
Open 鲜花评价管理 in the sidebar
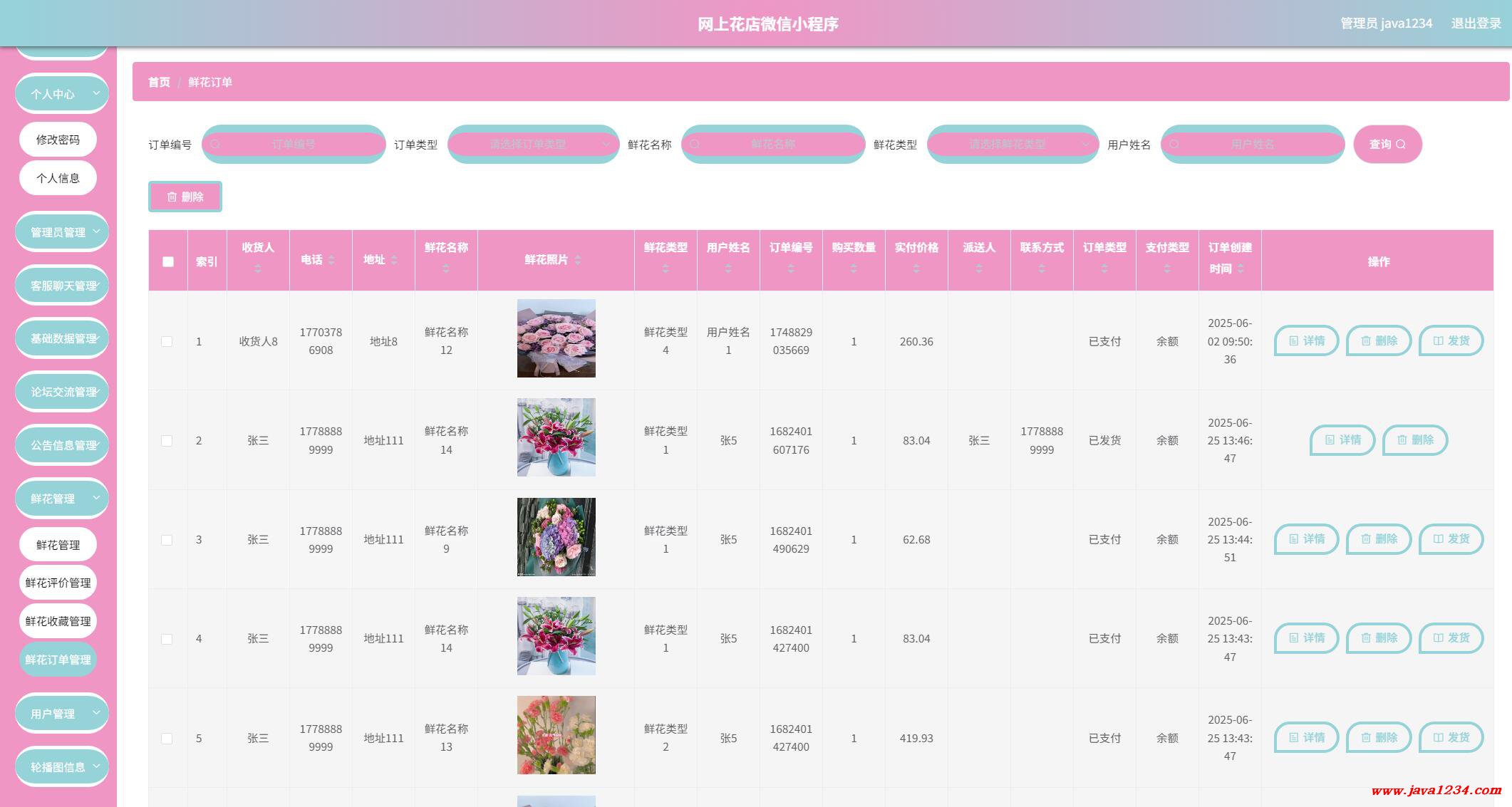(x=58, y=583)
